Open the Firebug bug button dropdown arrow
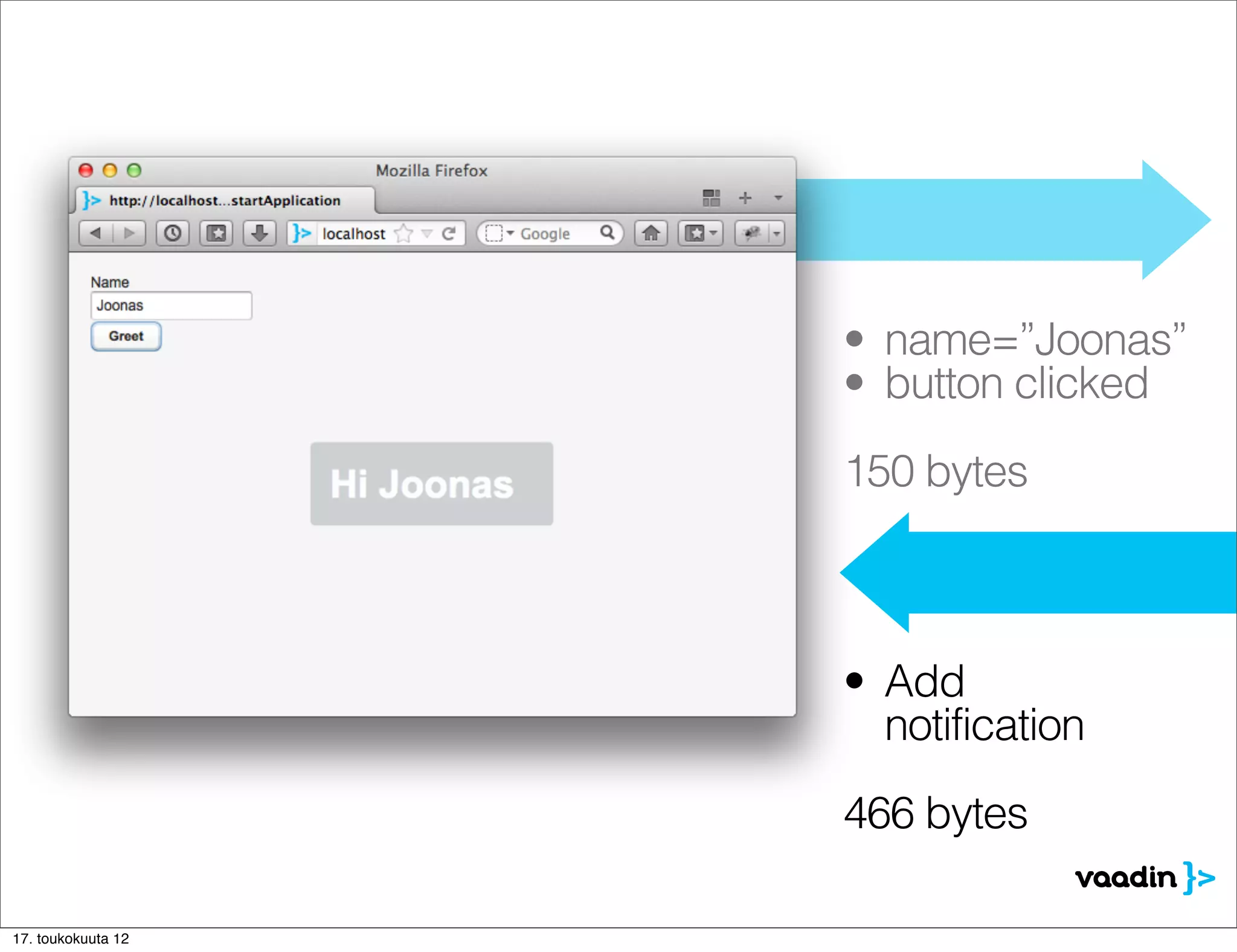Viewport: 1237px width, 952px height. point(777,233)
